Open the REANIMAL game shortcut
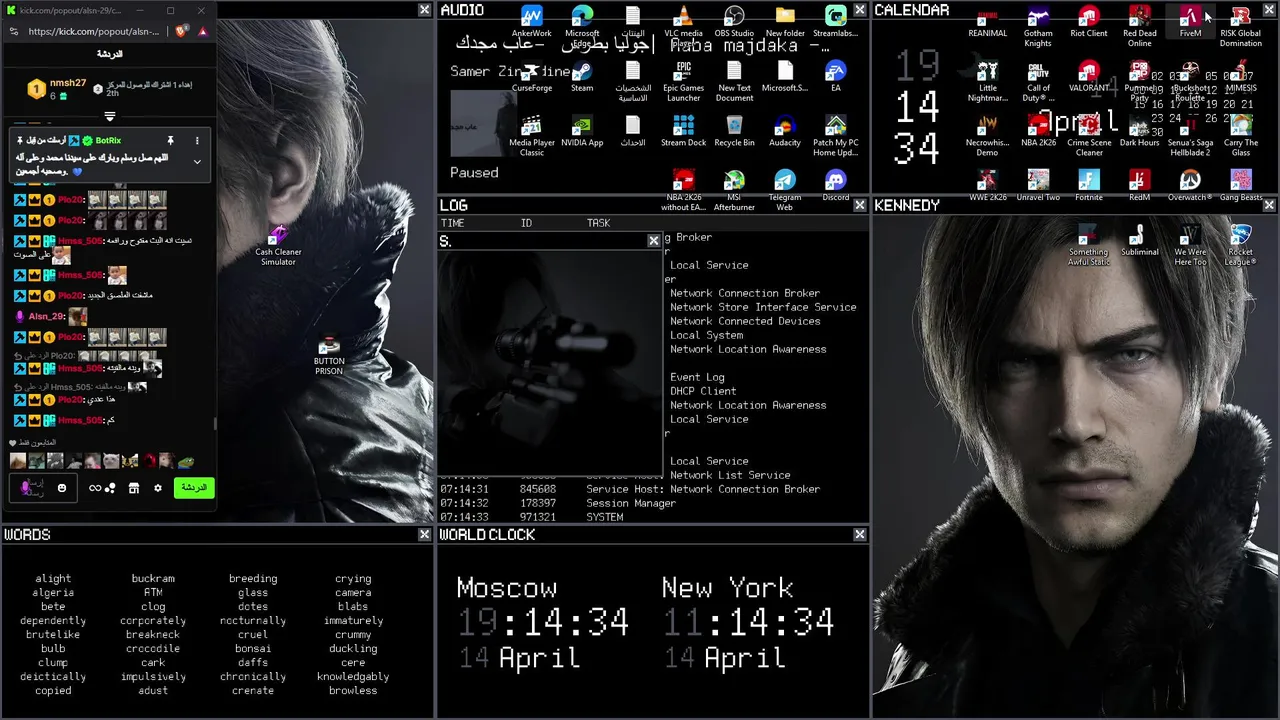1280x720 pixels. (987, 22)
